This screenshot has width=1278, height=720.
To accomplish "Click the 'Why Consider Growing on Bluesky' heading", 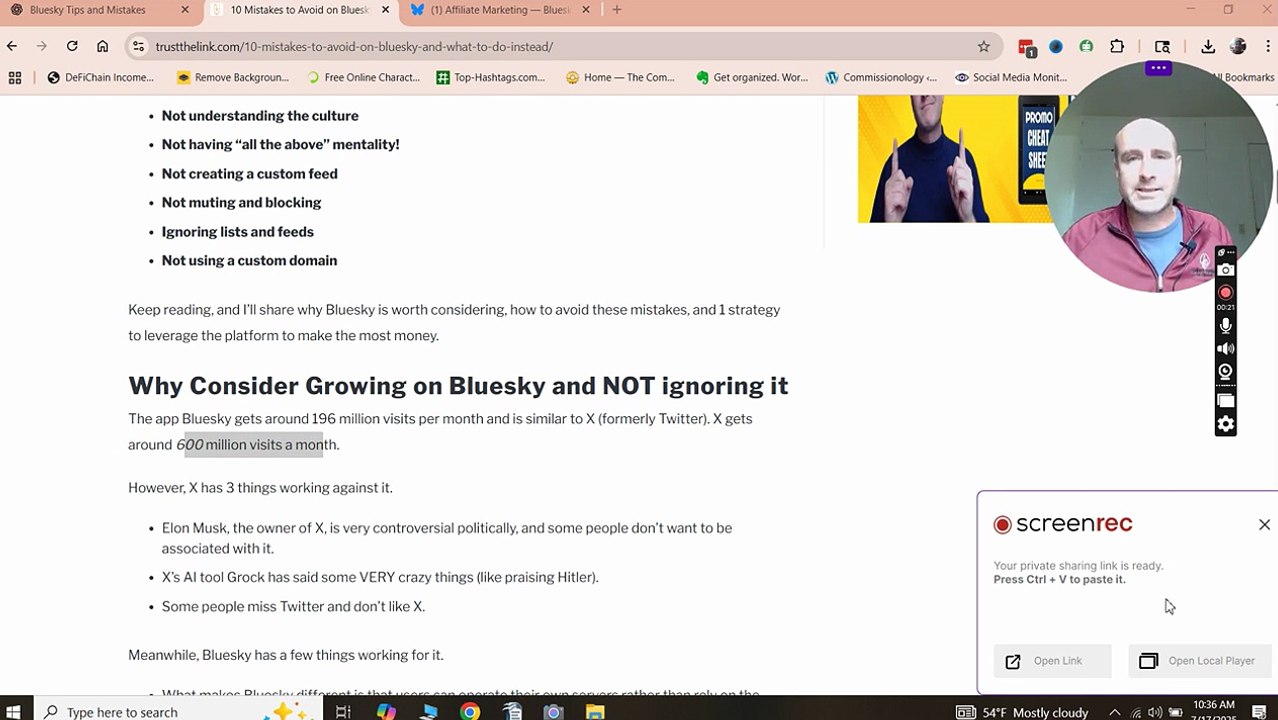I will pyautogui.click(x=458, y=386).
